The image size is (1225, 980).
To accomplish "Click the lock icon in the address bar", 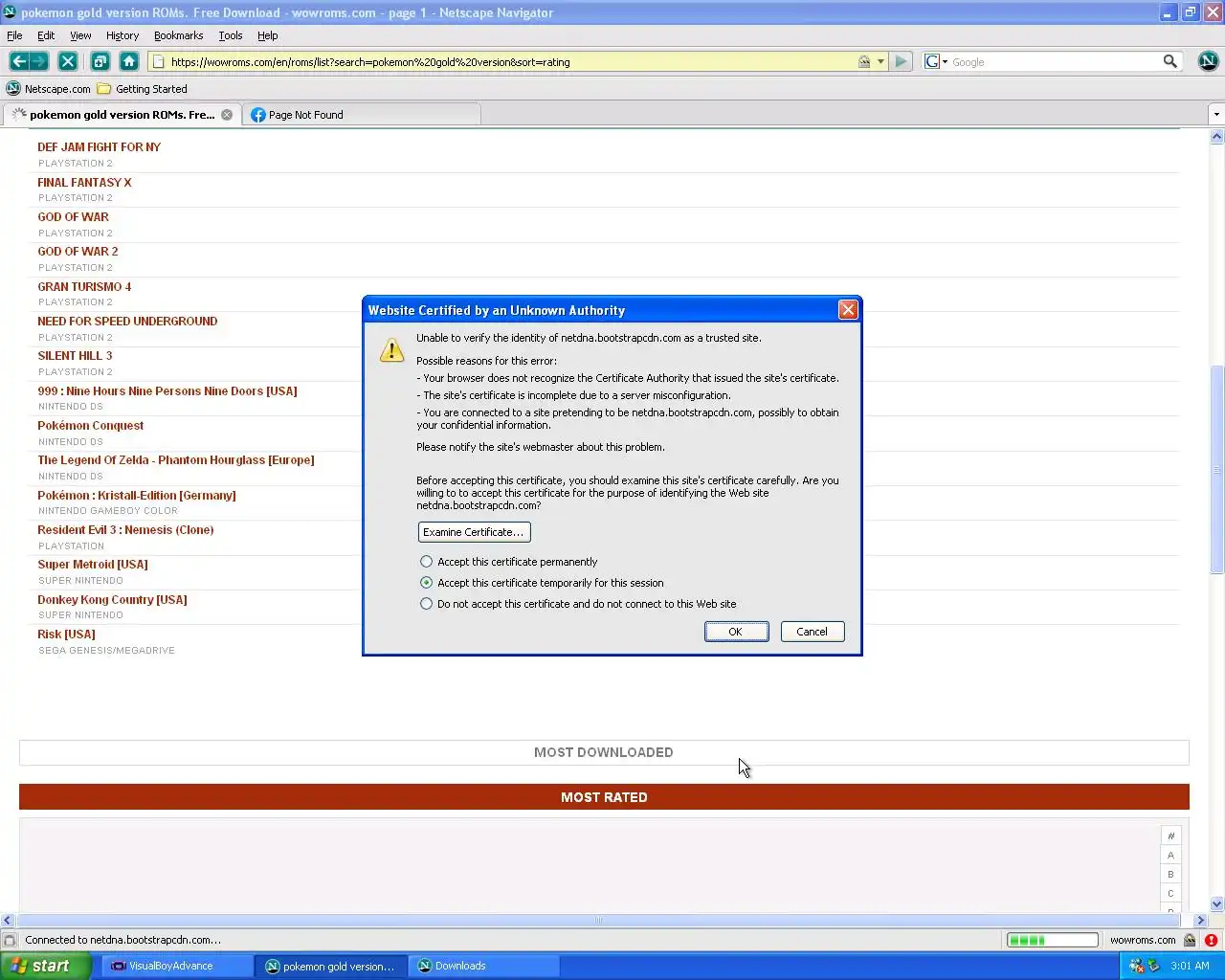I will click(x=864, y=61).
